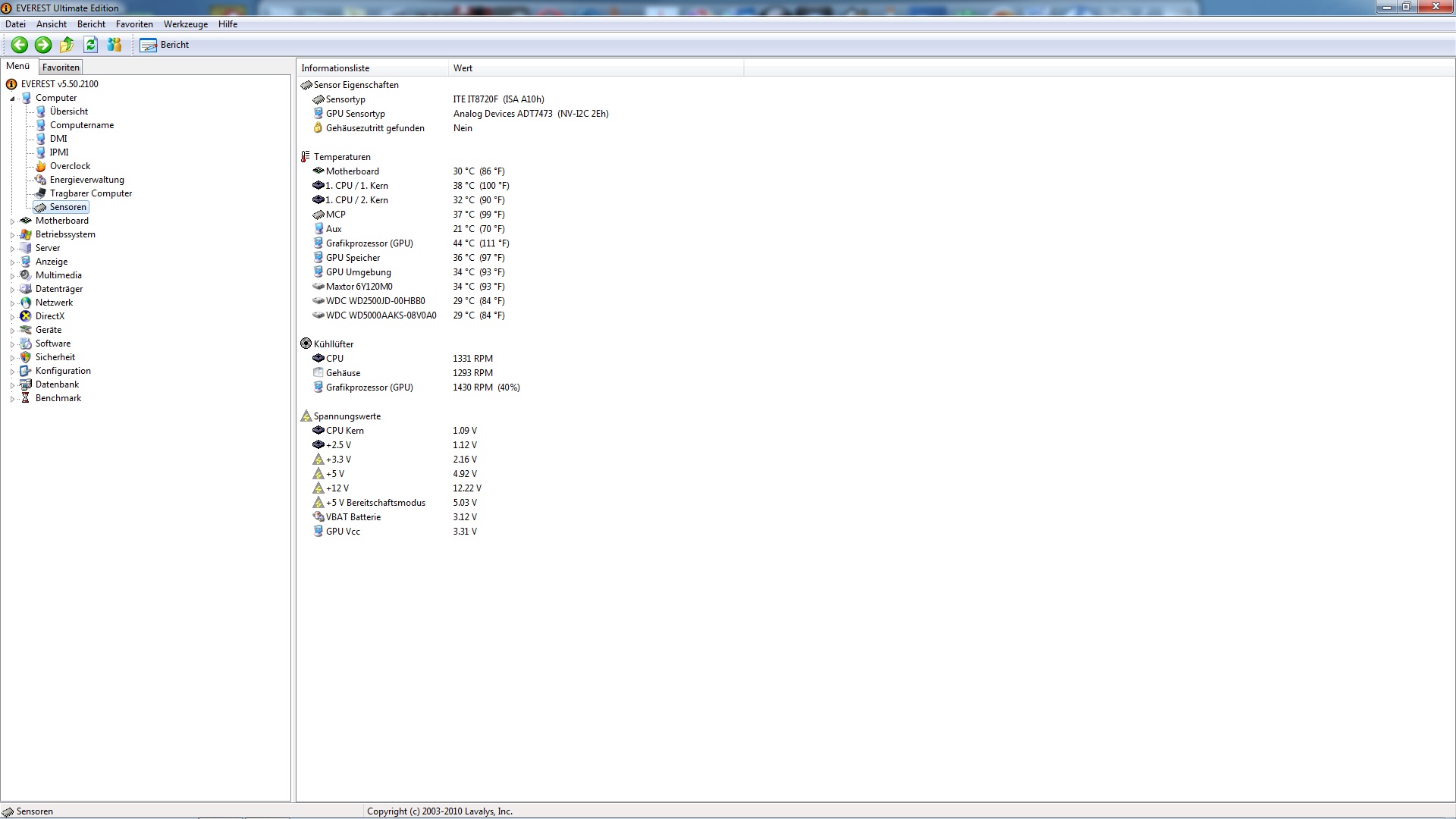The image size is (1456, 819).
Task: Select the Grafikprozessor (GPU) temperature row
Action: click(x=369, y=243)
